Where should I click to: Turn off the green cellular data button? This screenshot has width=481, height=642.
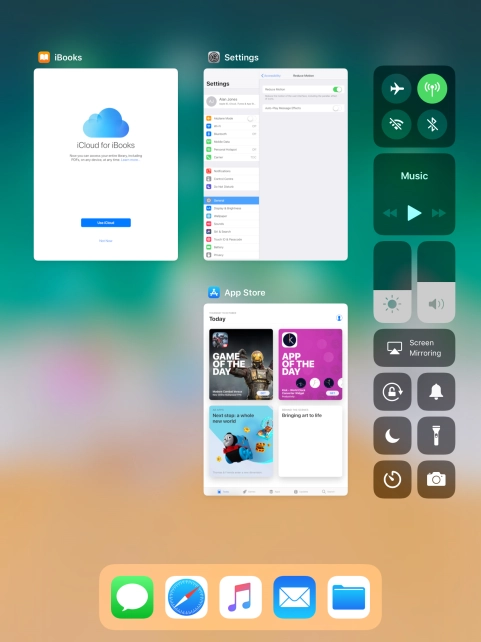click(x=432, y=88)
